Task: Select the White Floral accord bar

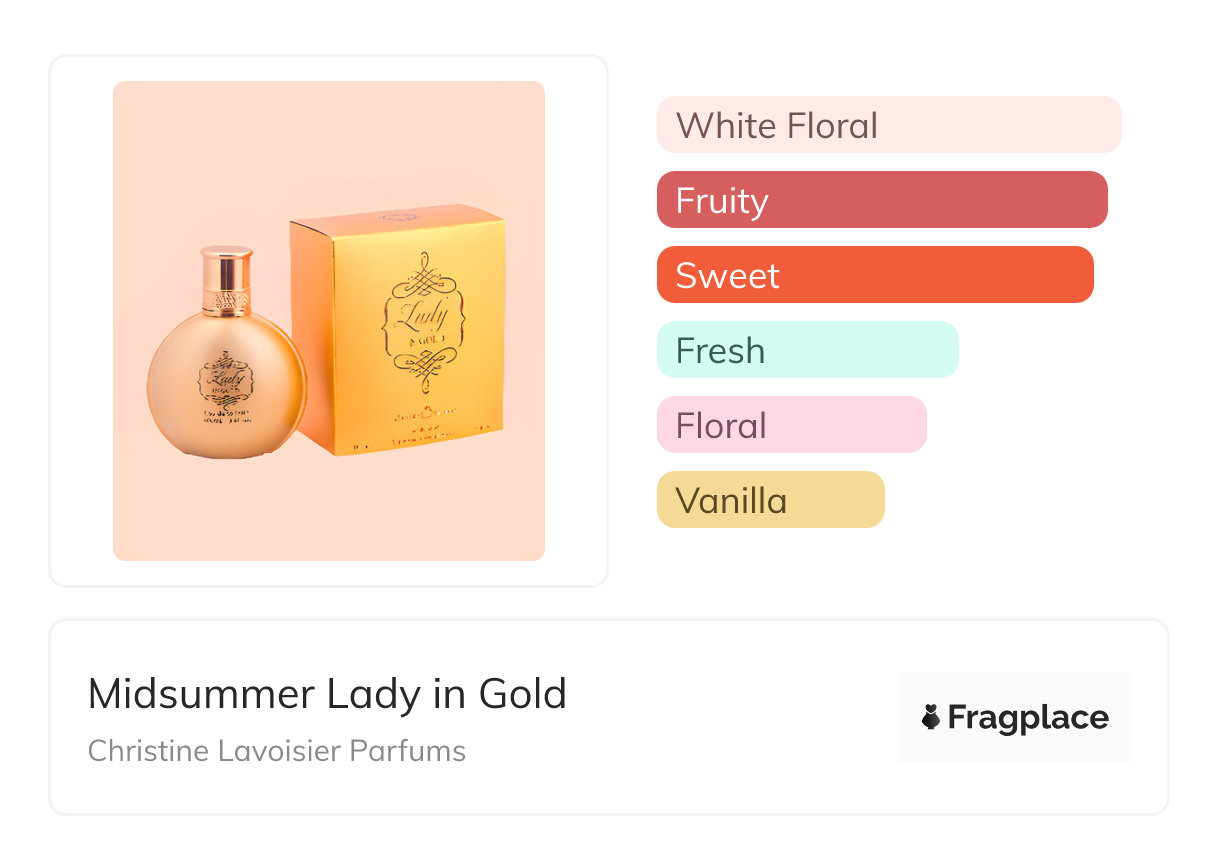Action: pos(888,125)
